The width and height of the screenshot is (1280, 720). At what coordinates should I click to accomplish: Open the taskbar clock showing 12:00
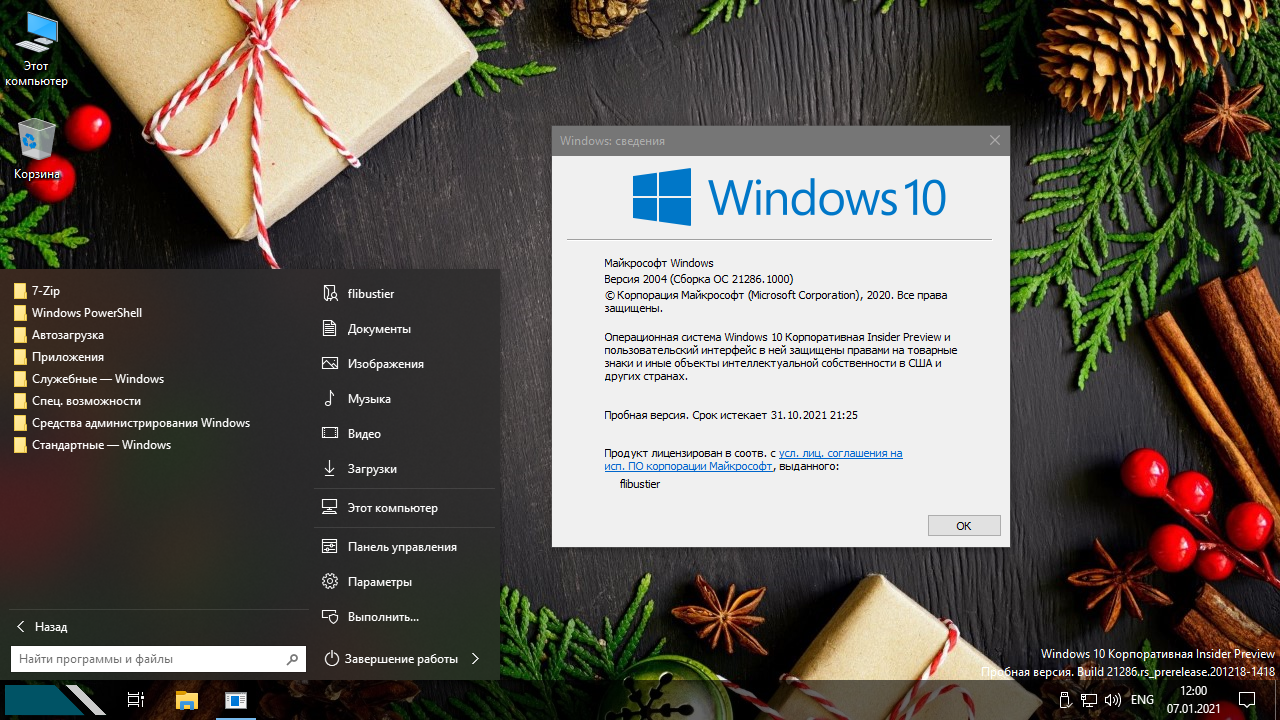click(x=1193, y=700)
